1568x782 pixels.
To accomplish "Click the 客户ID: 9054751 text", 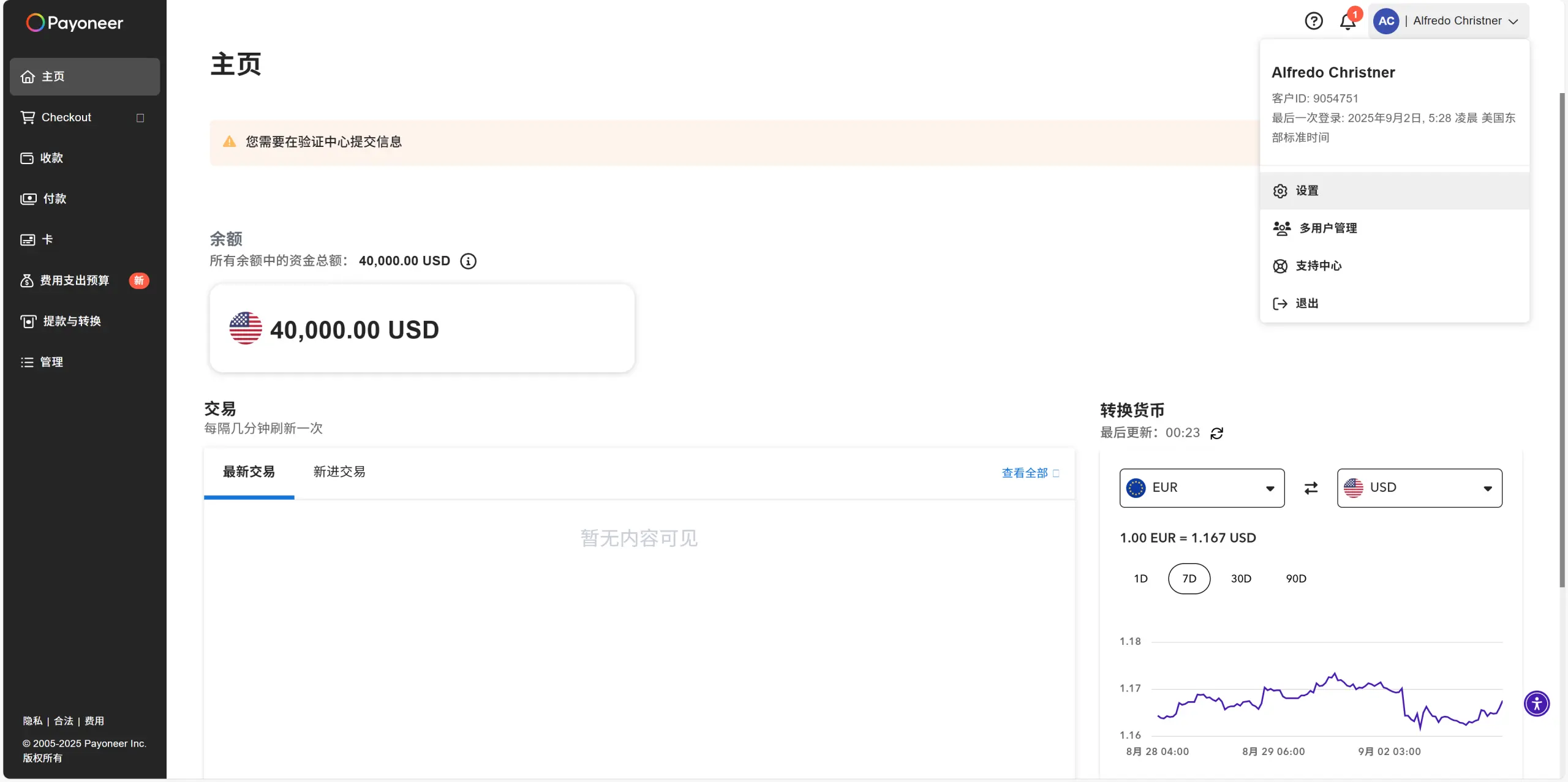I will tap(1315, 99).
